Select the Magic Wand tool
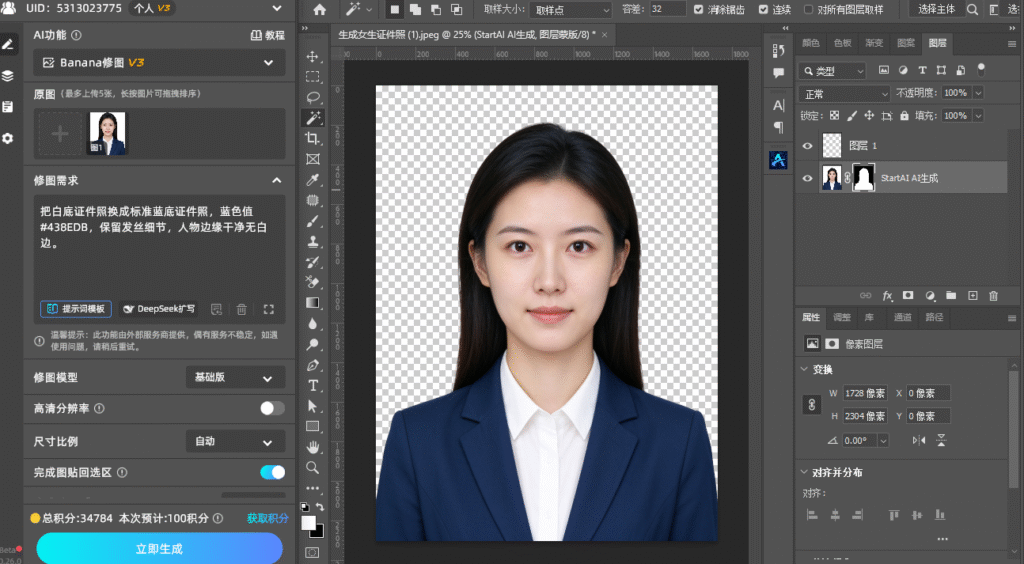Screen dimensions: 1024x564 (313, 118)
